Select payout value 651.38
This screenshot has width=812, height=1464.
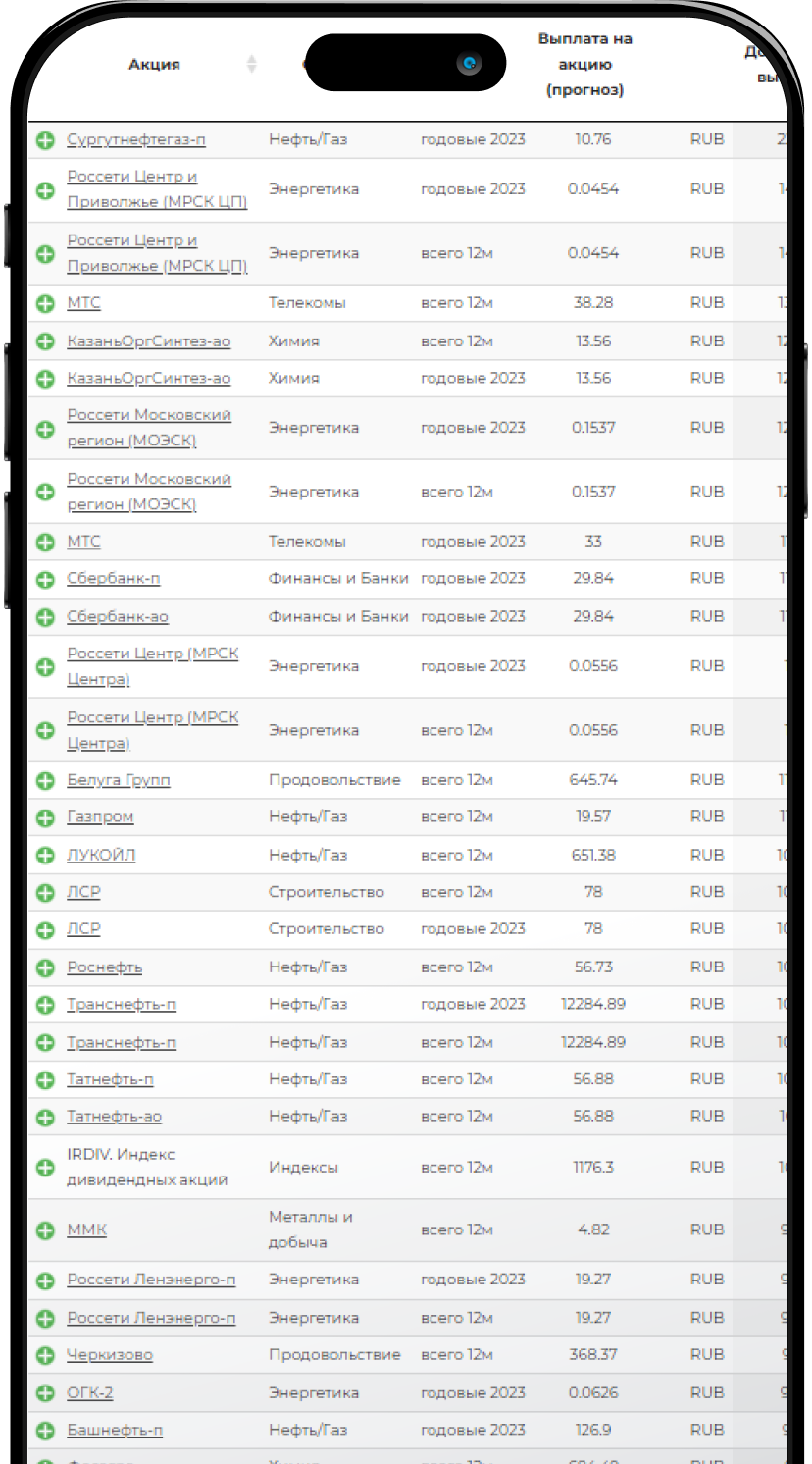tap(593, 855)
